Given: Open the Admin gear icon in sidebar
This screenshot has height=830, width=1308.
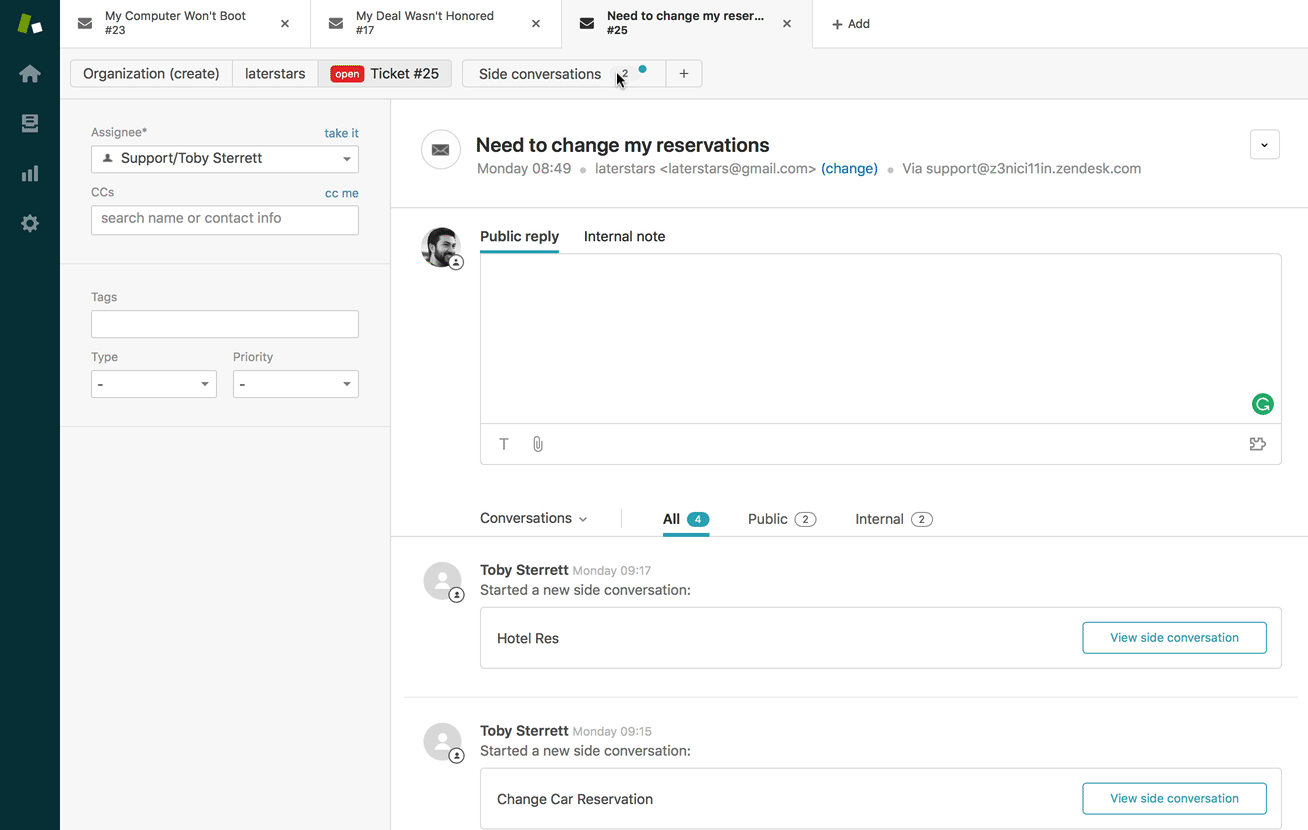Looking at the screenshot, I should pos(30,224).
